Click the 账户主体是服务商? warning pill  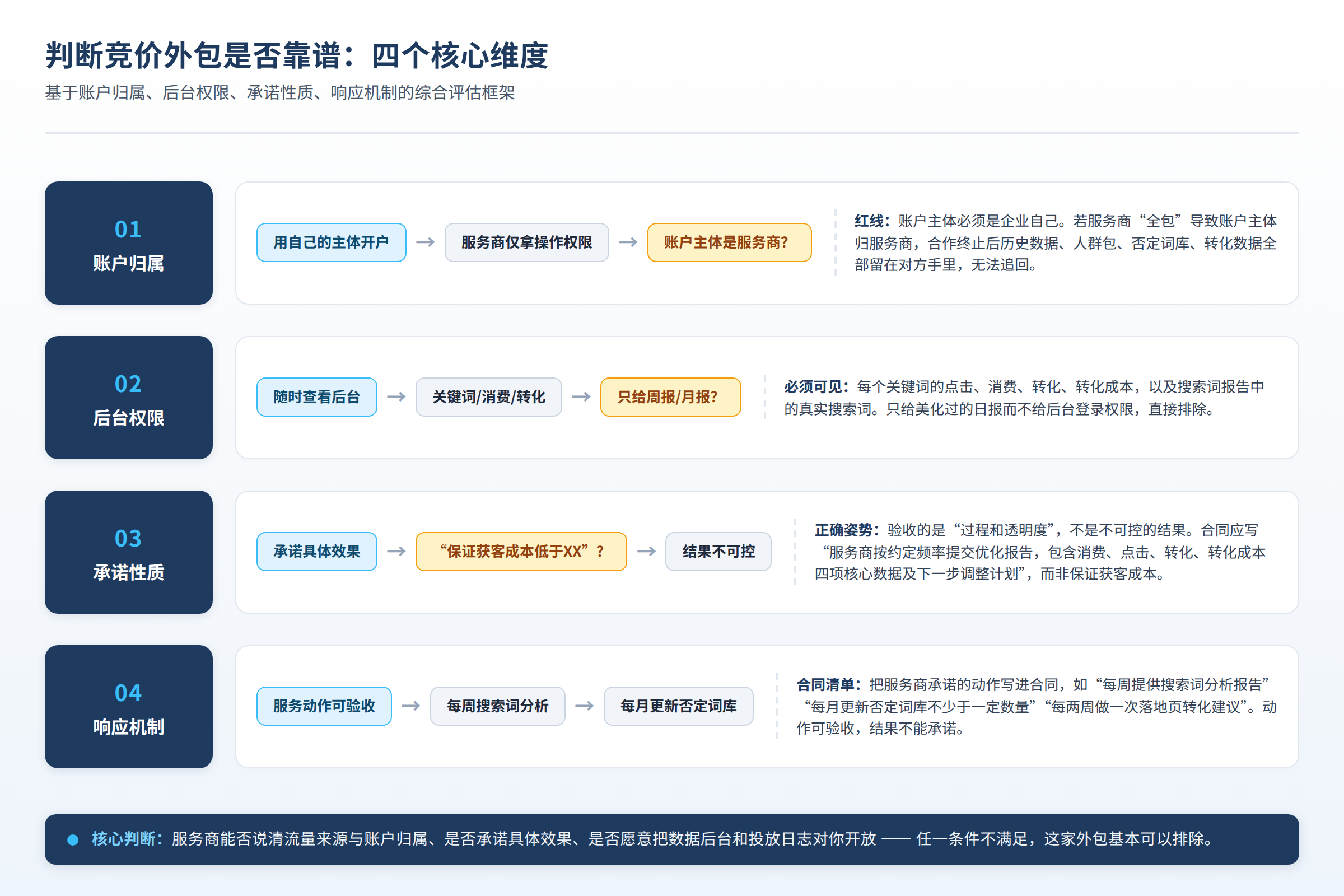point(729,242)
